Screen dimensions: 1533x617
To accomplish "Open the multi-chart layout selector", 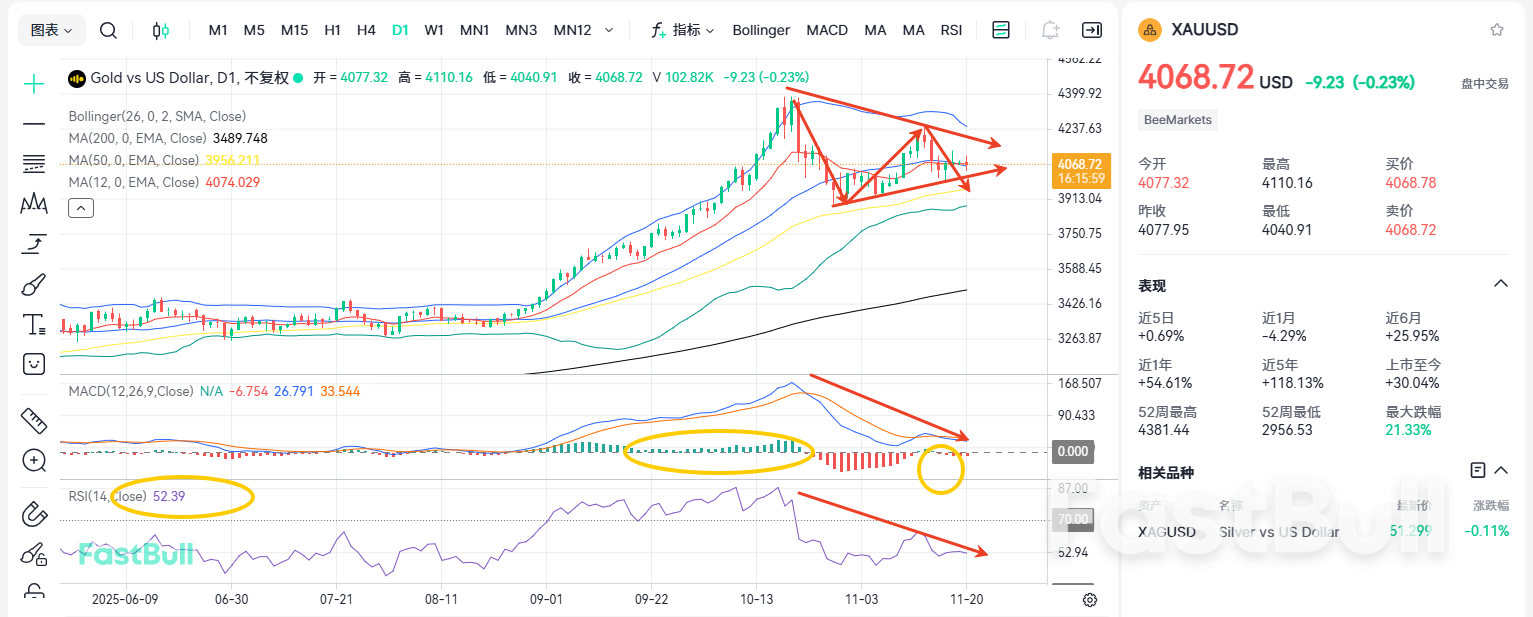I will point(1000,30).
